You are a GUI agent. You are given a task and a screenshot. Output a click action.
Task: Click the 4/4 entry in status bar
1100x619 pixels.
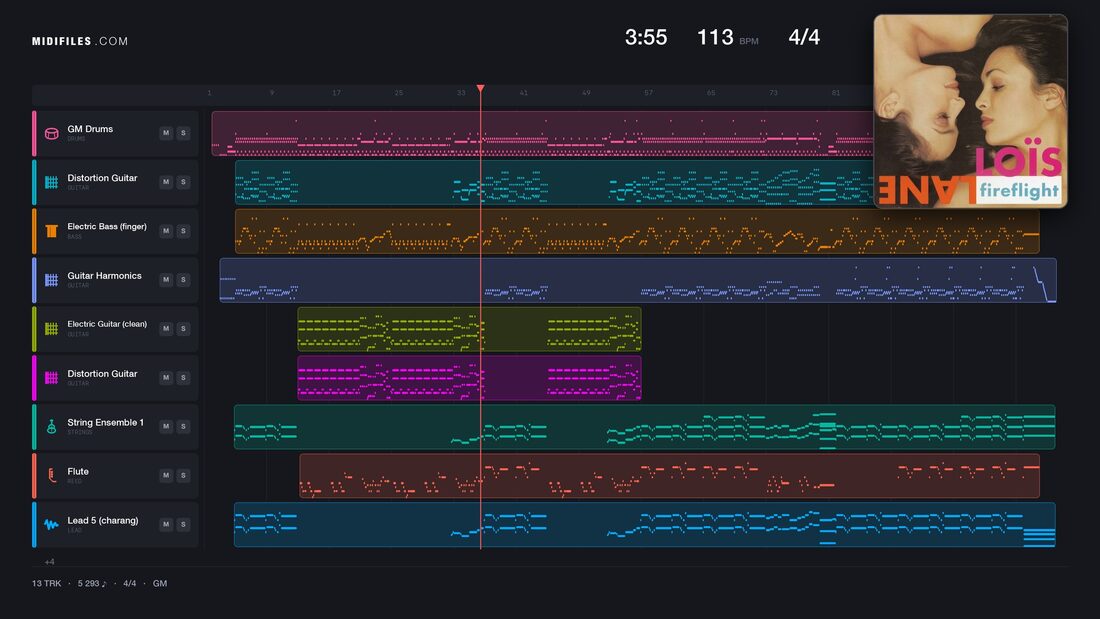130,583
